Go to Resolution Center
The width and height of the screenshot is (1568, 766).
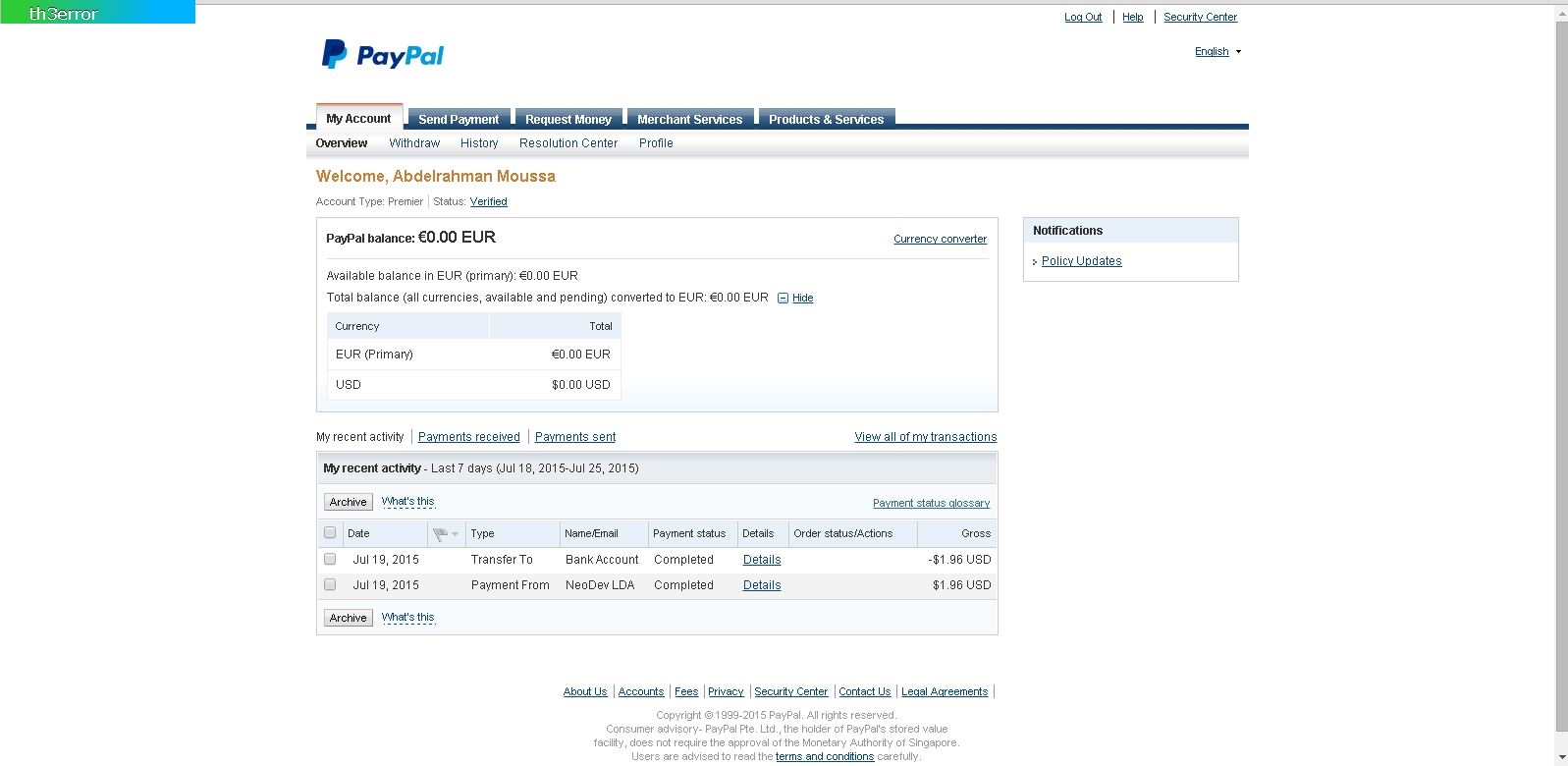point(568,143)
